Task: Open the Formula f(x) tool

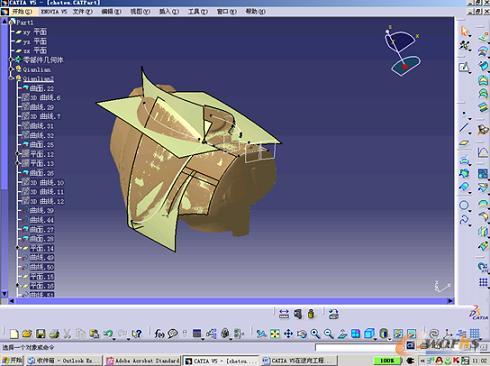Action: 159,333
